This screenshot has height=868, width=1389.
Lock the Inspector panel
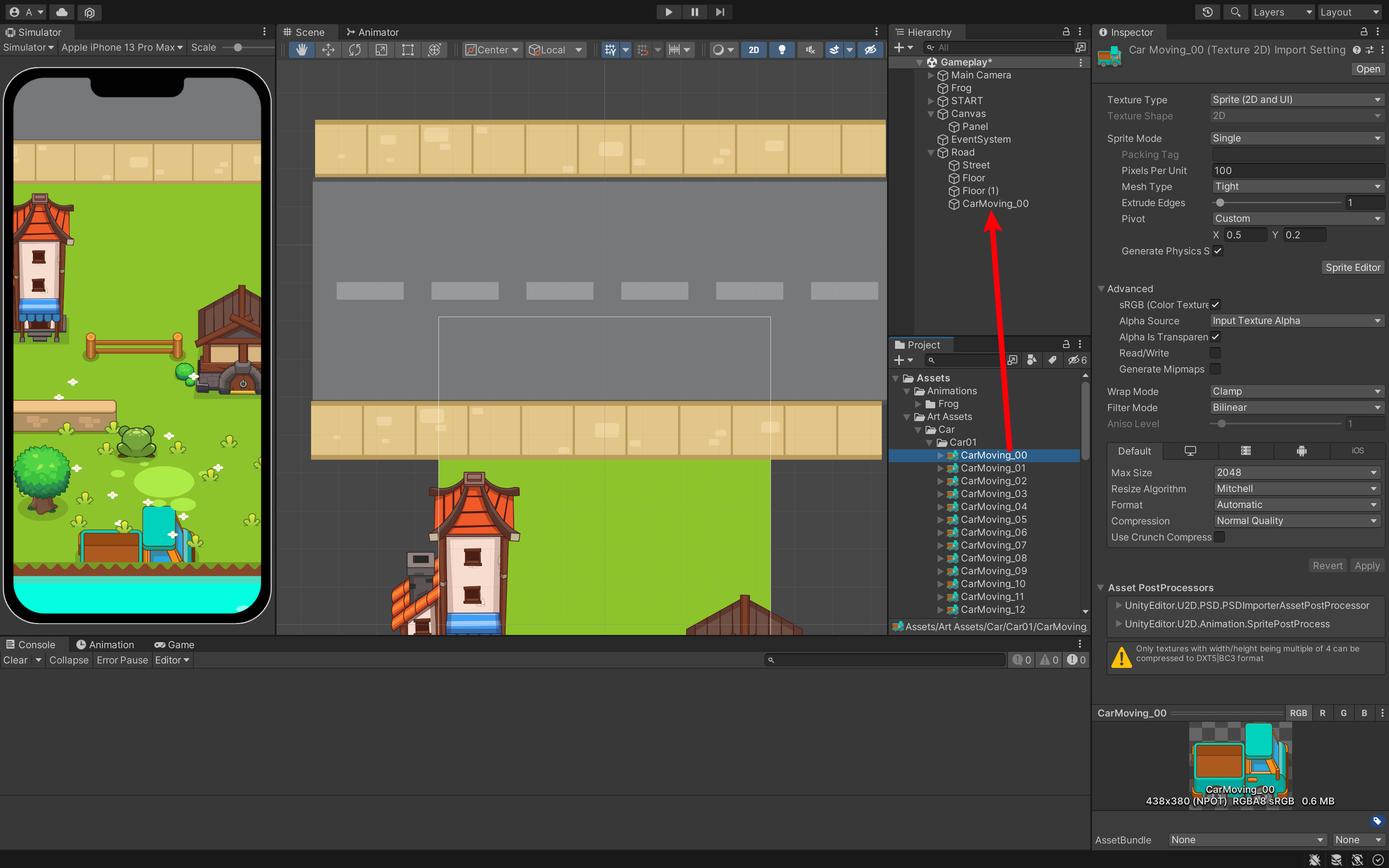(1364, 32)
